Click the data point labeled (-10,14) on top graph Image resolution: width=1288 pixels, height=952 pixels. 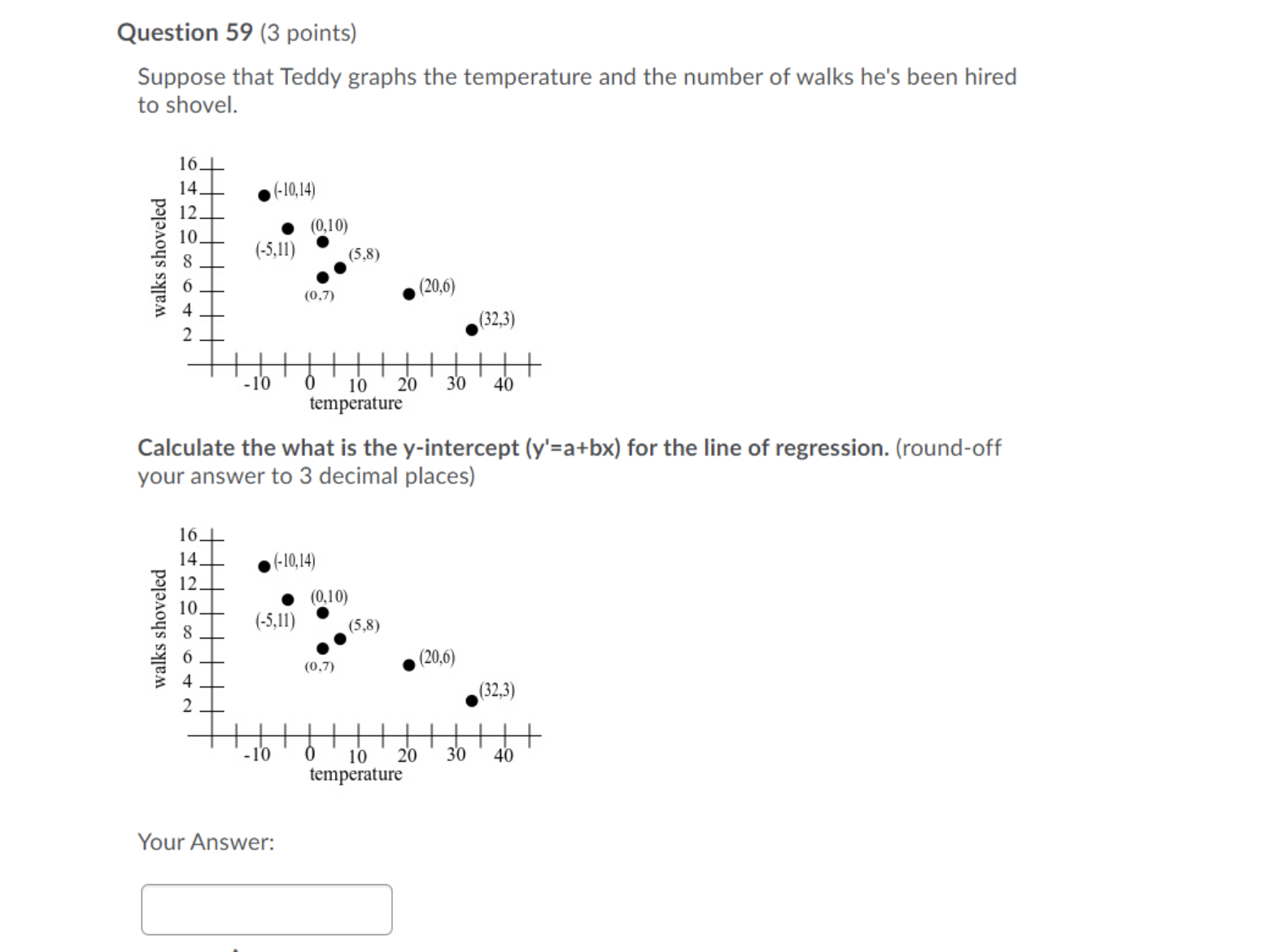(264, 195)
